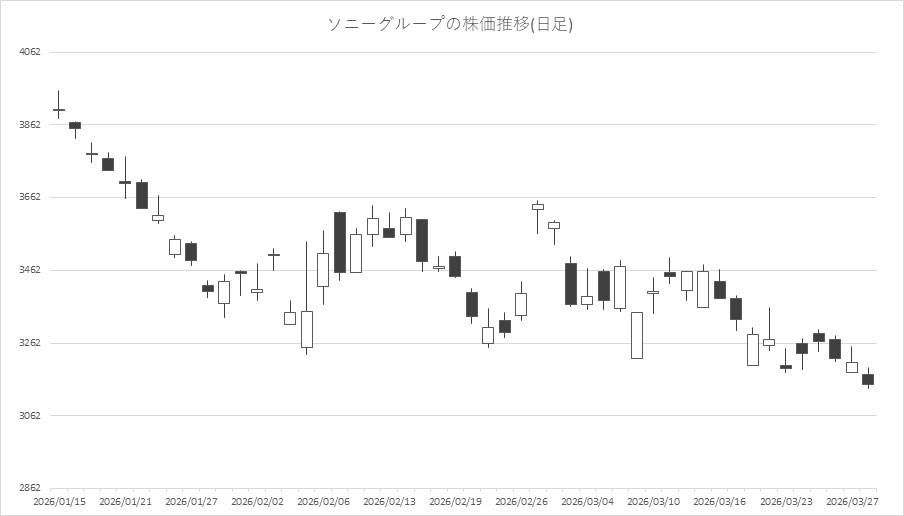The height and width of the screenshot is (516, 904).
Task: Click the 2026/01/15 date label
Action: tap(58, 502)
